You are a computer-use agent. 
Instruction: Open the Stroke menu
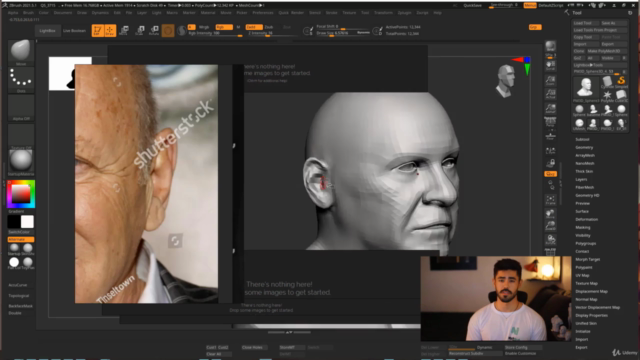pos(331,13)
